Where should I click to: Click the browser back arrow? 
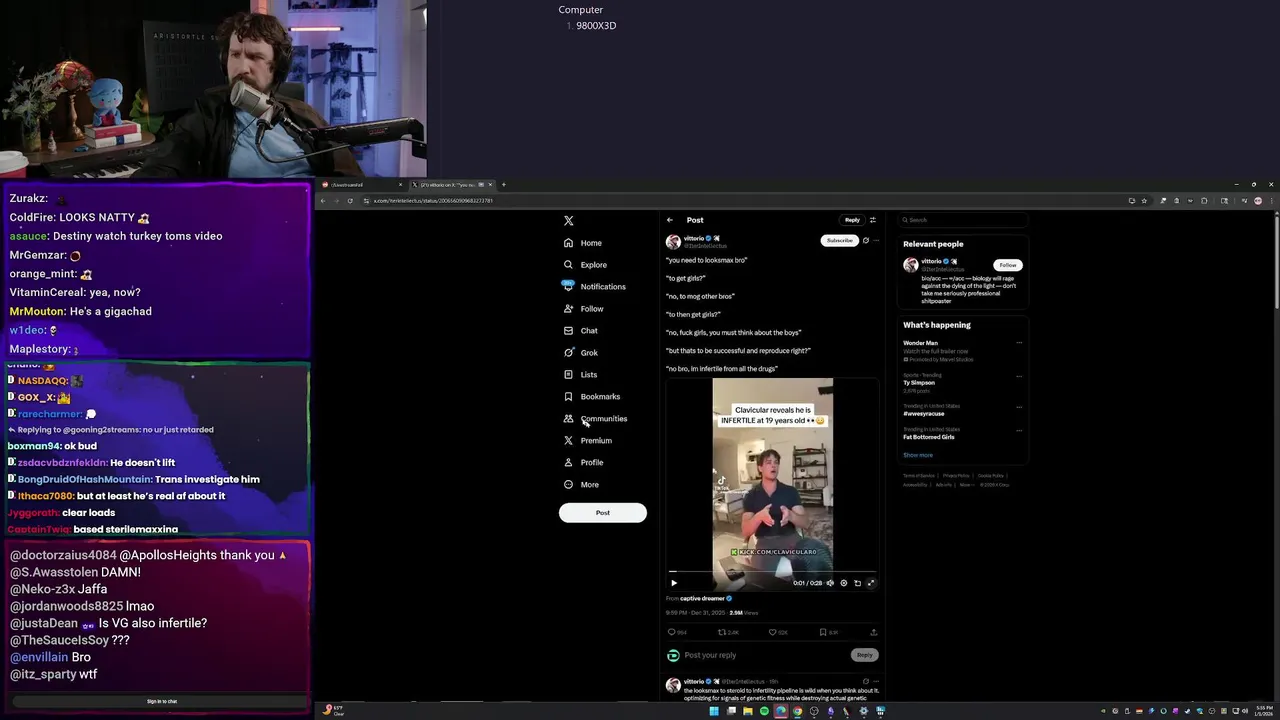[x=323, y=201]
